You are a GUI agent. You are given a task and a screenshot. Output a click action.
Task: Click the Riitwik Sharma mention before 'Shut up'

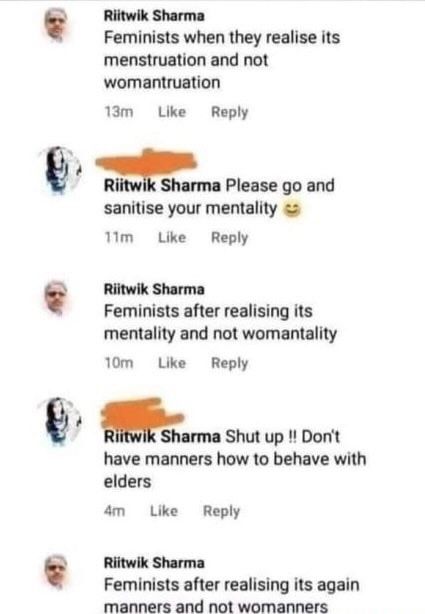coord(162,436)
